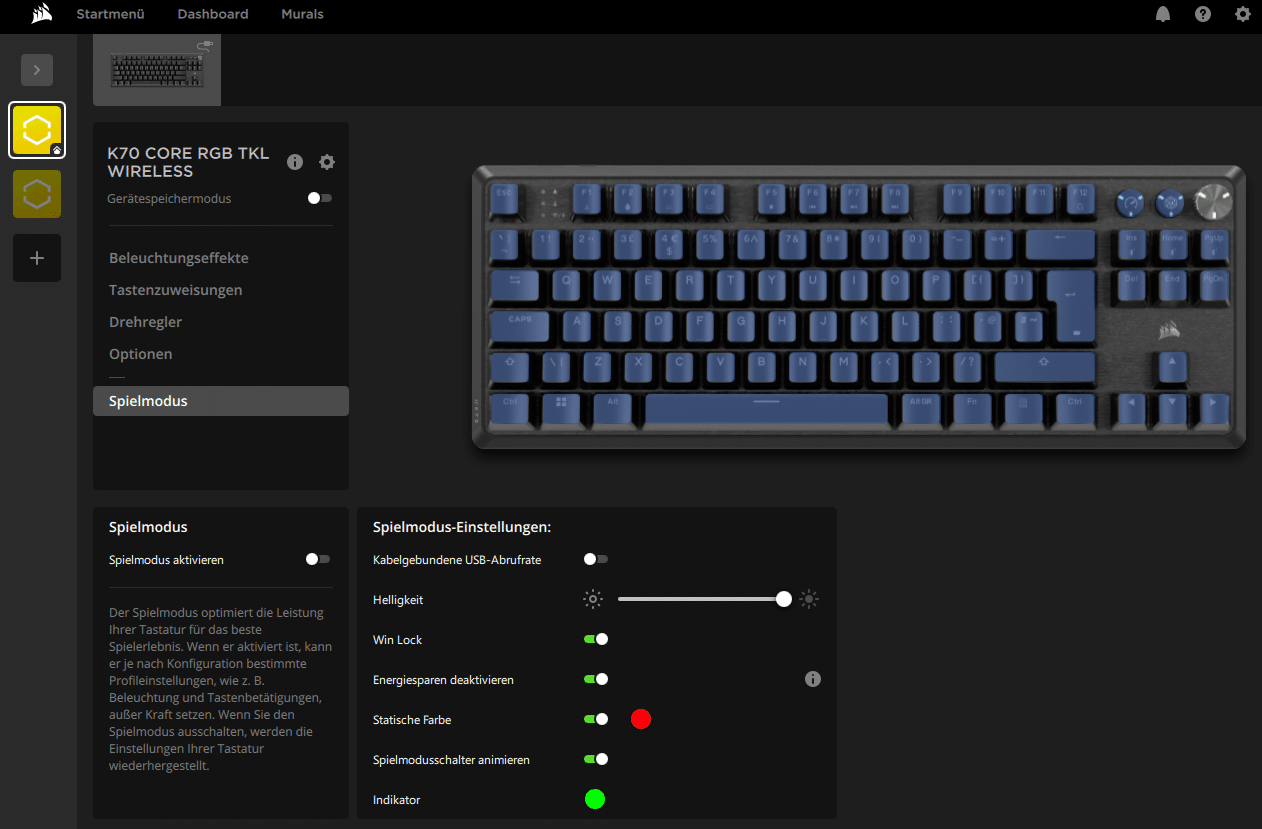Open the help question mark icon
The width and height of the screenshot is (1262, 829).
[1203, 14]
